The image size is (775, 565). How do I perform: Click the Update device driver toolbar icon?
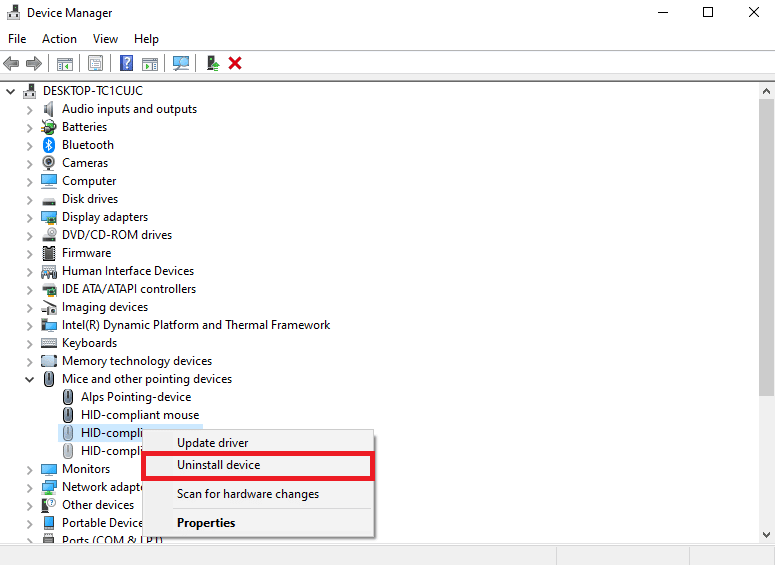pyautogui.click(x=213, y=63)
